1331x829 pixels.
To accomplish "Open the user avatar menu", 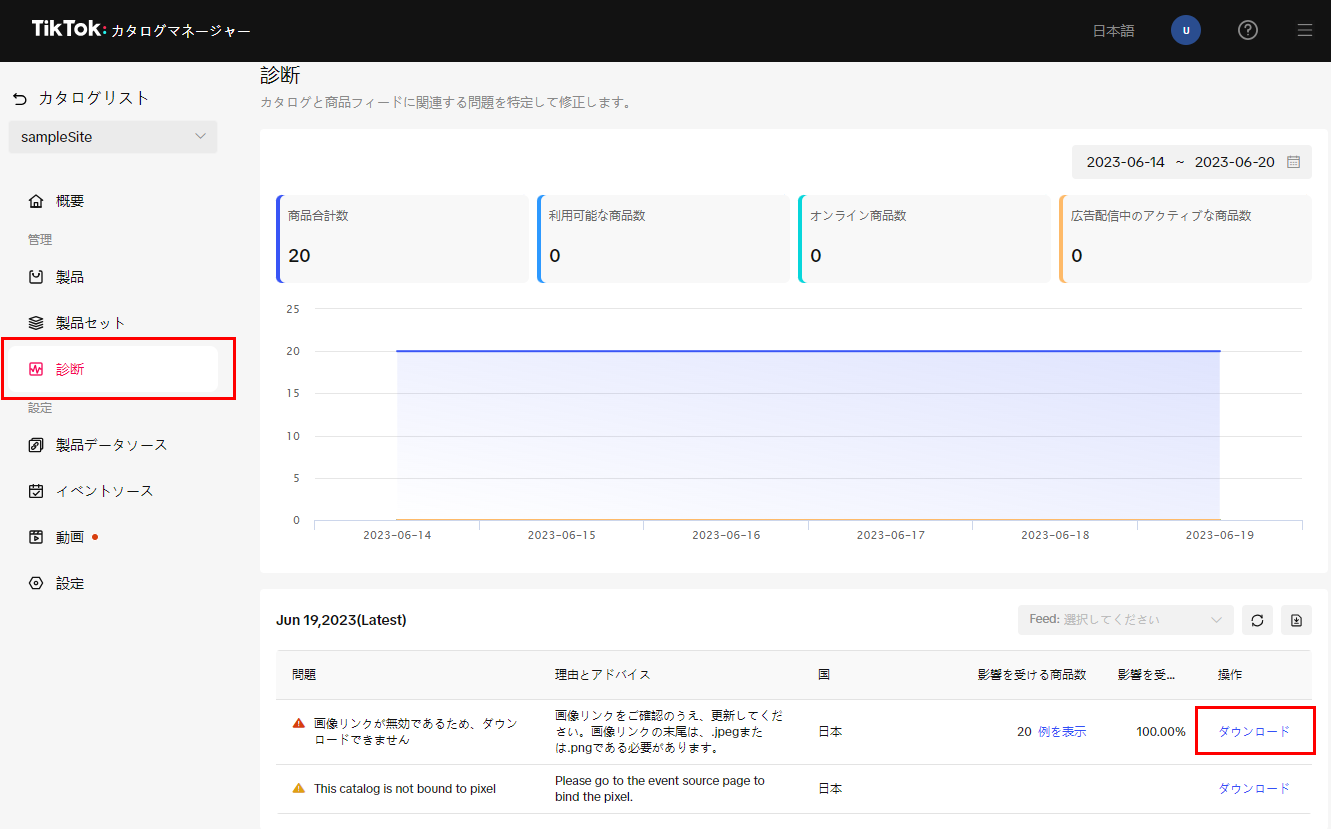I will tap(1186, 30).
